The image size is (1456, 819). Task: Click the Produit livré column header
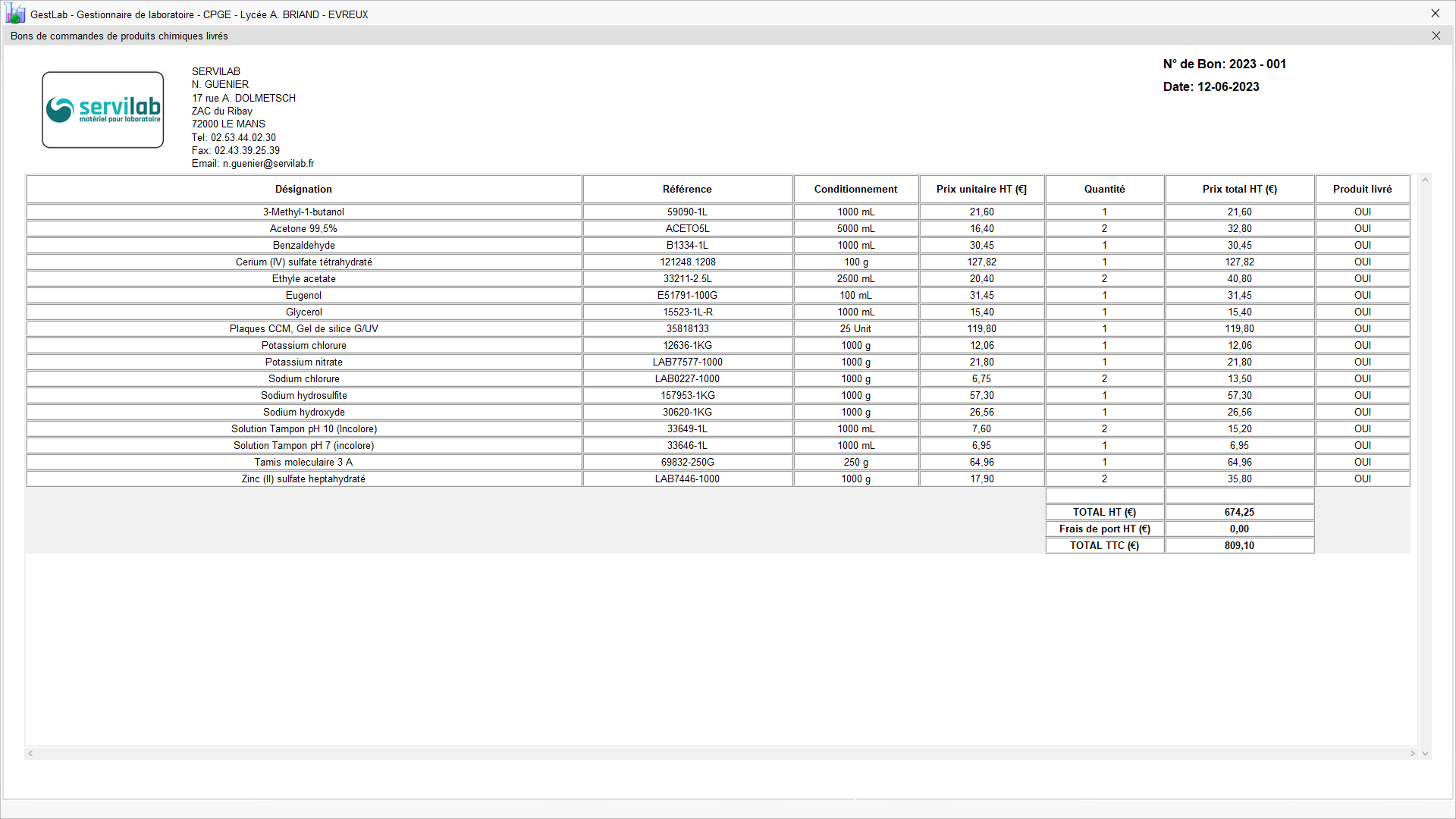1362,189
